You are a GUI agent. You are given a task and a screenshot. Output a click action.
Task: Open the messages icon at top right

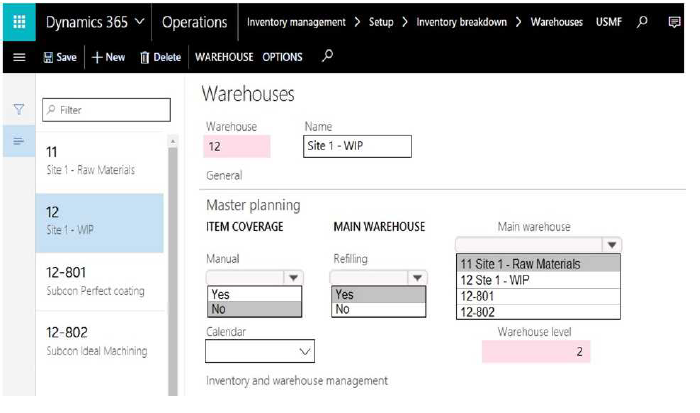pos(674,22)
